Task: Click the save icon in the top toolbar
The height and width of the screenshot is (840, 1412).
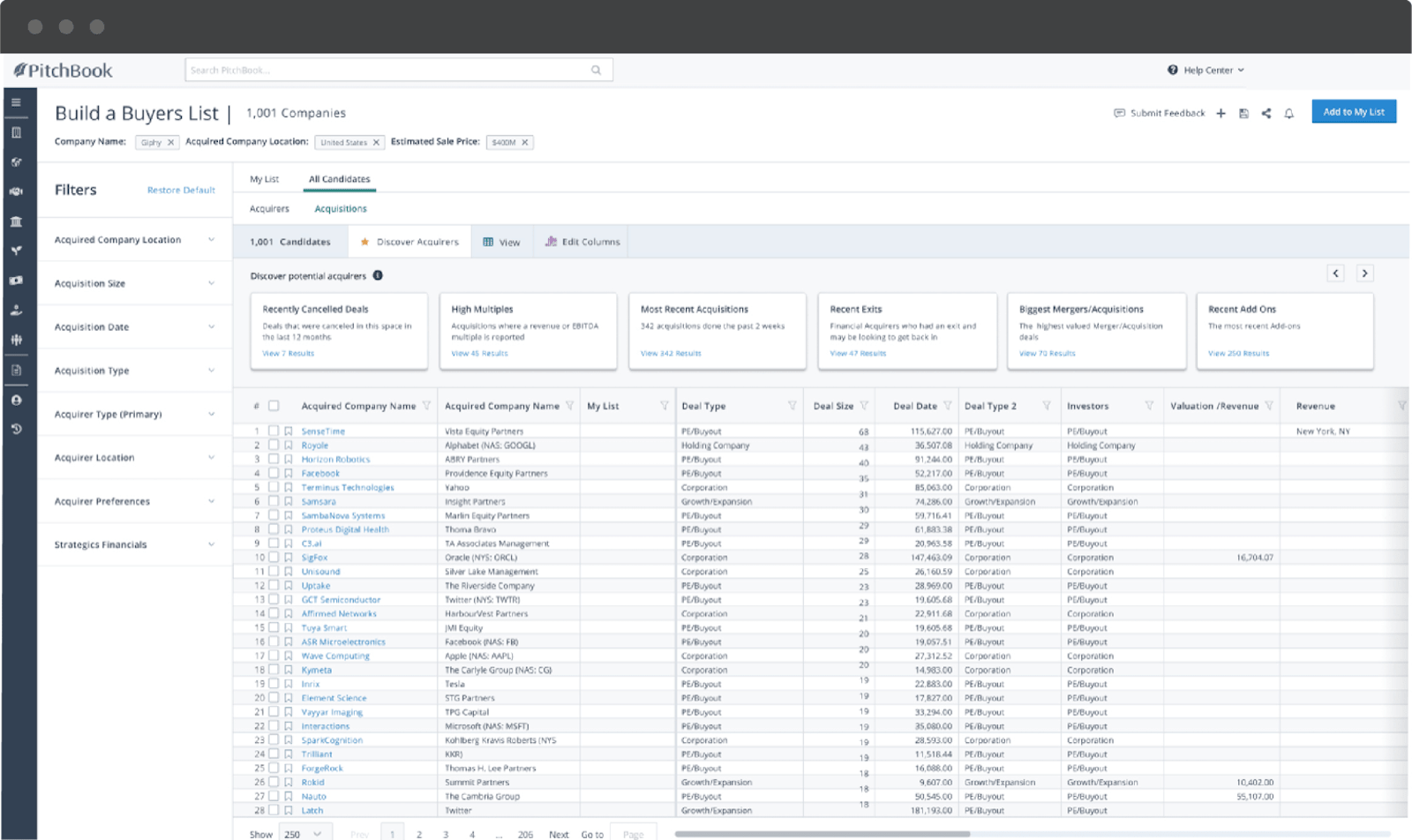Action: click(1244, 113)
